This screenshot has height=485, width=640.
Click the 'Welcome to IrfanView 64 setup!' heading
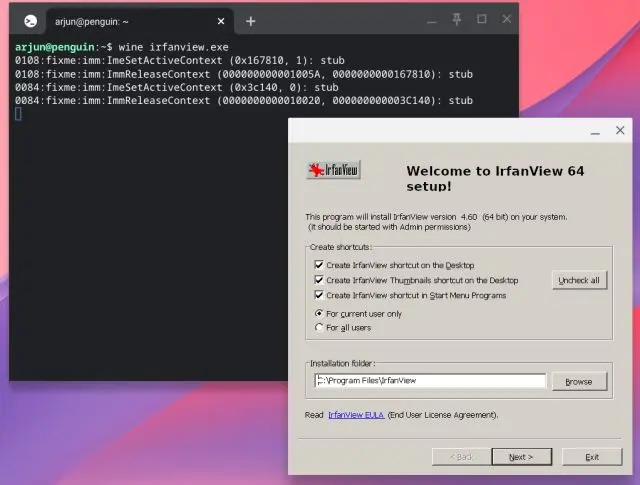[x=495, y=178]
